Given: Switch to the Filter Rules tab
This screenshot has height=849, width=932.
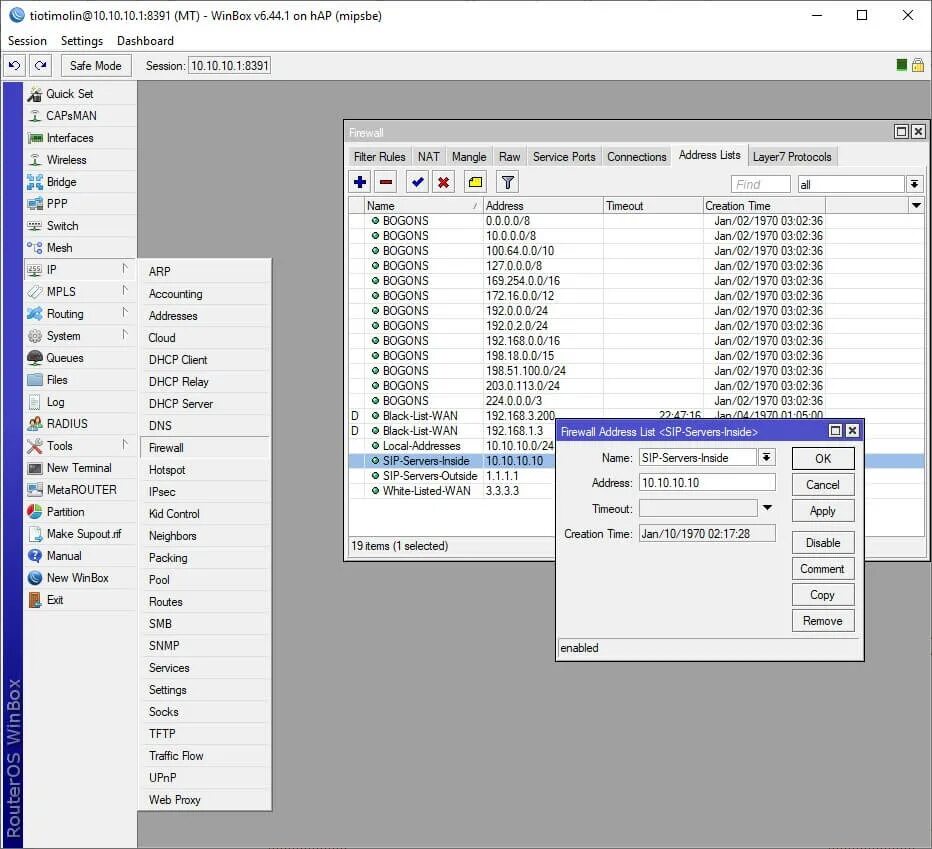Looking at the screenshot, I should point(379,156).
